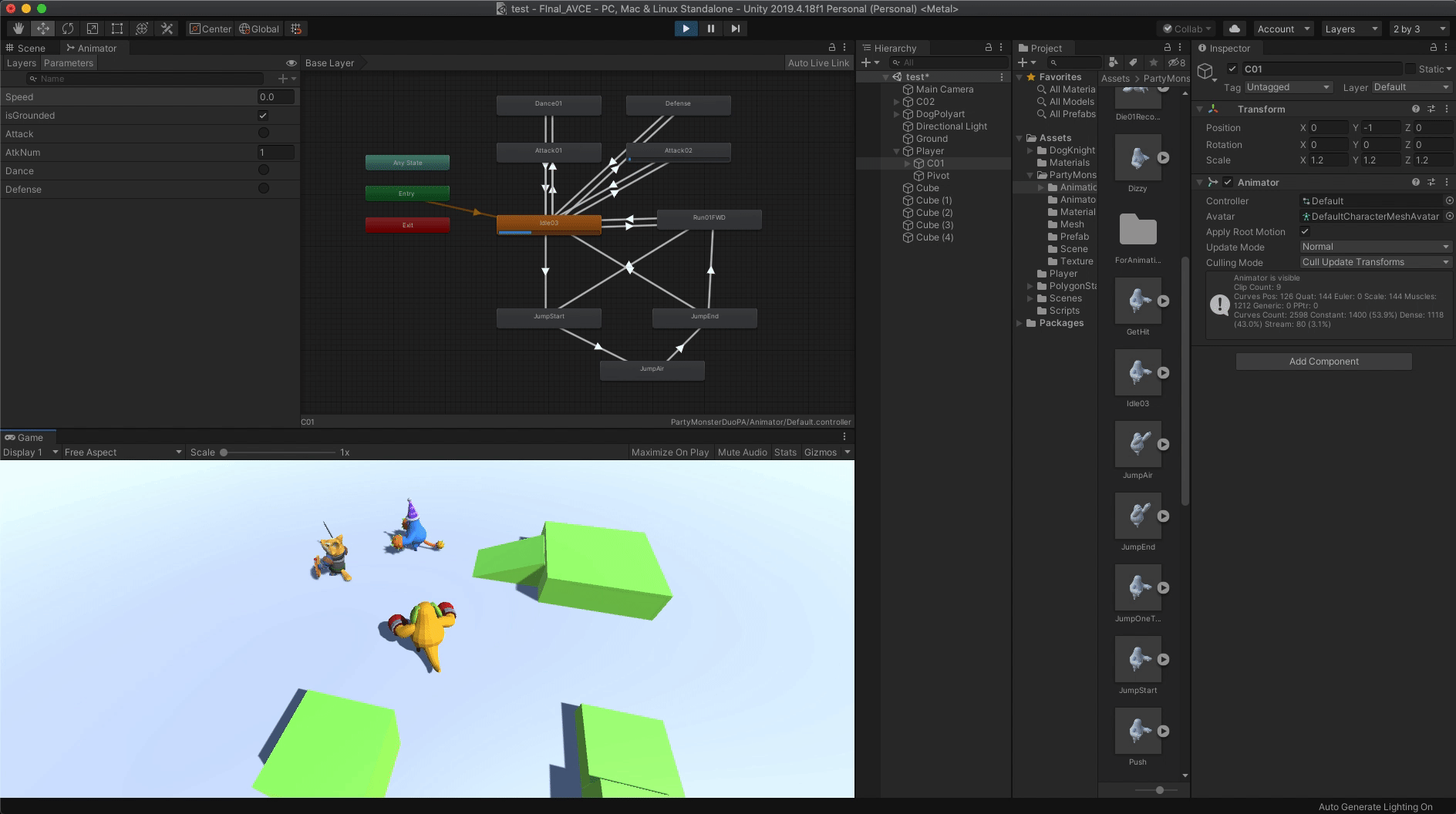Viewport: 1456px width, 814px height.
Task: Fire the Dance trigger parameter
Action: (x=264, y=170)
